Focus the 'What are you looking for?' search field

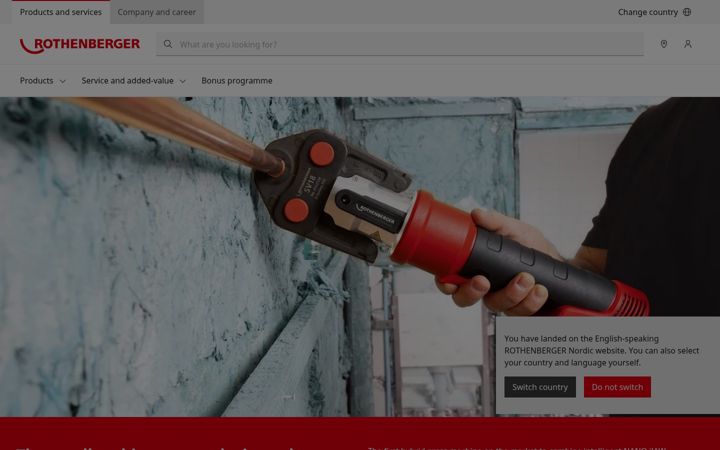tap(399, 44)
